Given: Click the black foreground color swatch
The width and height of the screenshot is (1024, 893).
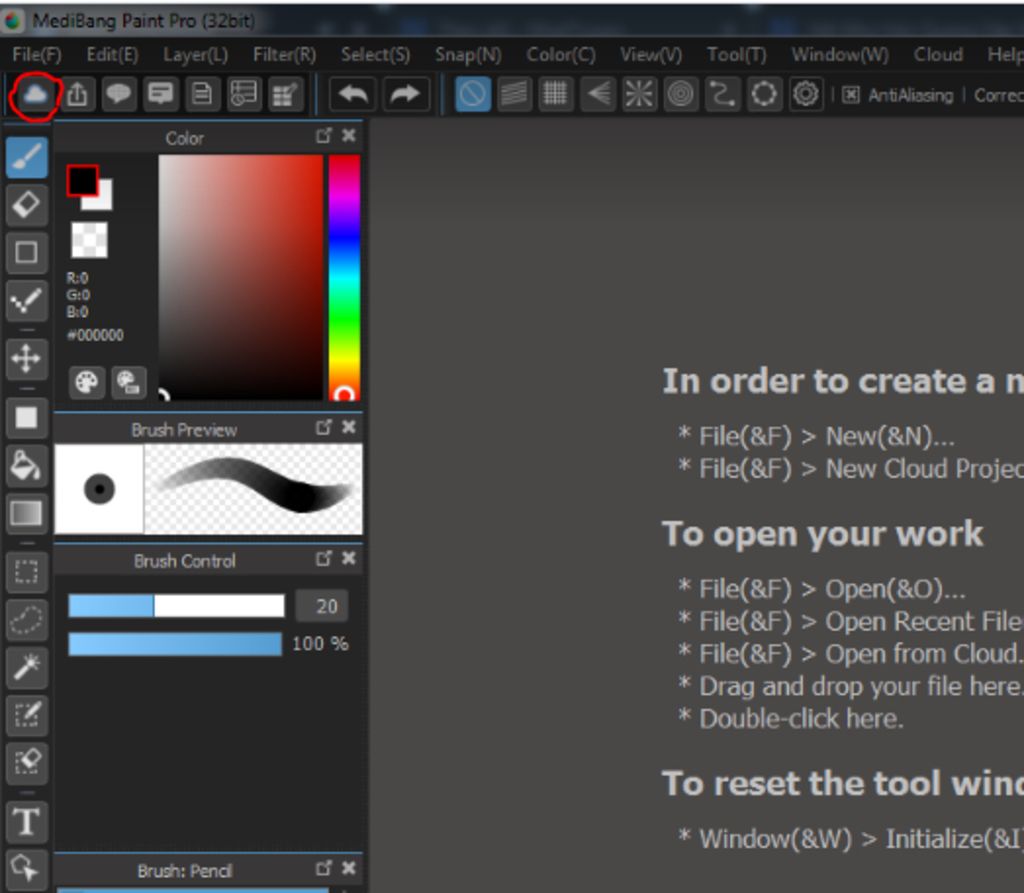Looking at the screenshot, I should 82,180.
